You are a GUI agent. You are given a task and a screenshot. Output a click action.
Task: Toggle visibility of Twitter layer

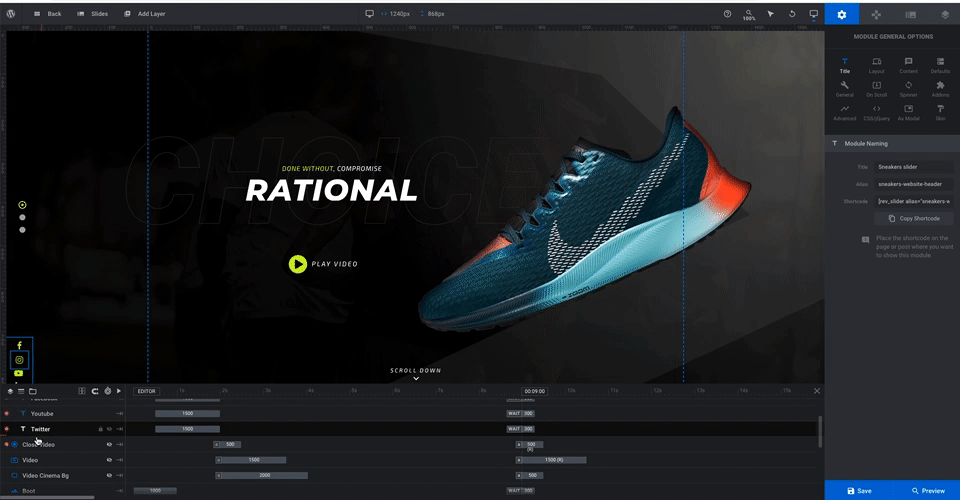pyautogui.click(x=110, y=429)
